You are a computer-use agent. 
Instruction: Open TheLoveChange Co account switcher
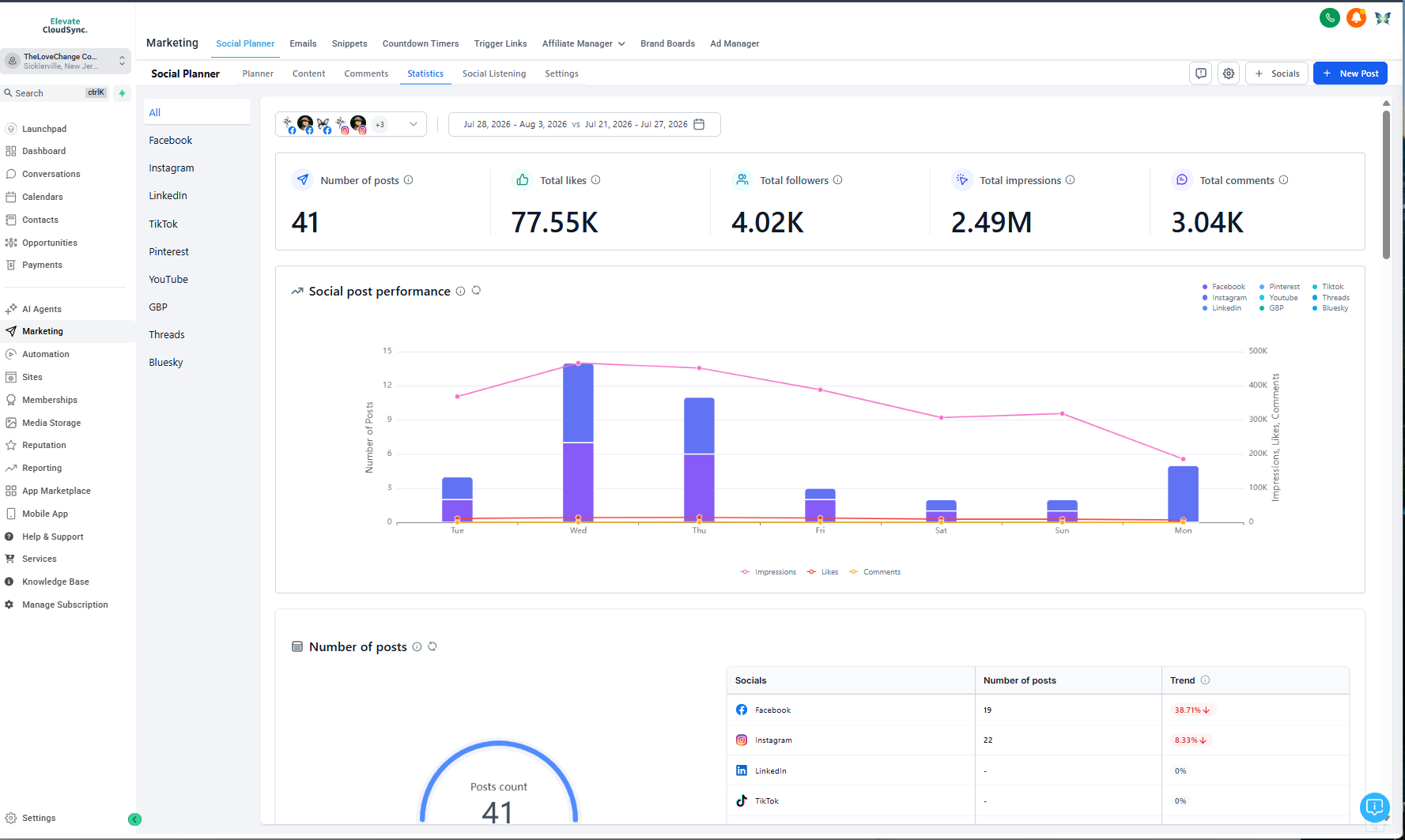click(x=66, y=61)
